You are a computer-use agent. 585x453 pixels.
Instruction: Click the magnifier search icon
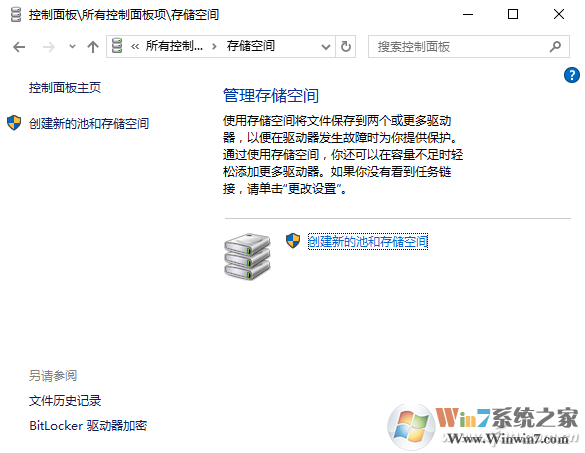point(555,47)
